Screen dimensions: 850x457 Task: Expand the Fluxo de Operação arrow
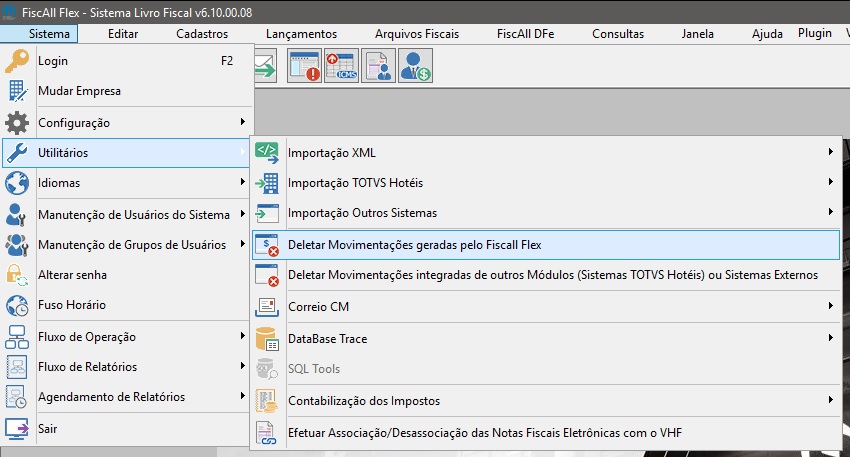click(243, 336)
